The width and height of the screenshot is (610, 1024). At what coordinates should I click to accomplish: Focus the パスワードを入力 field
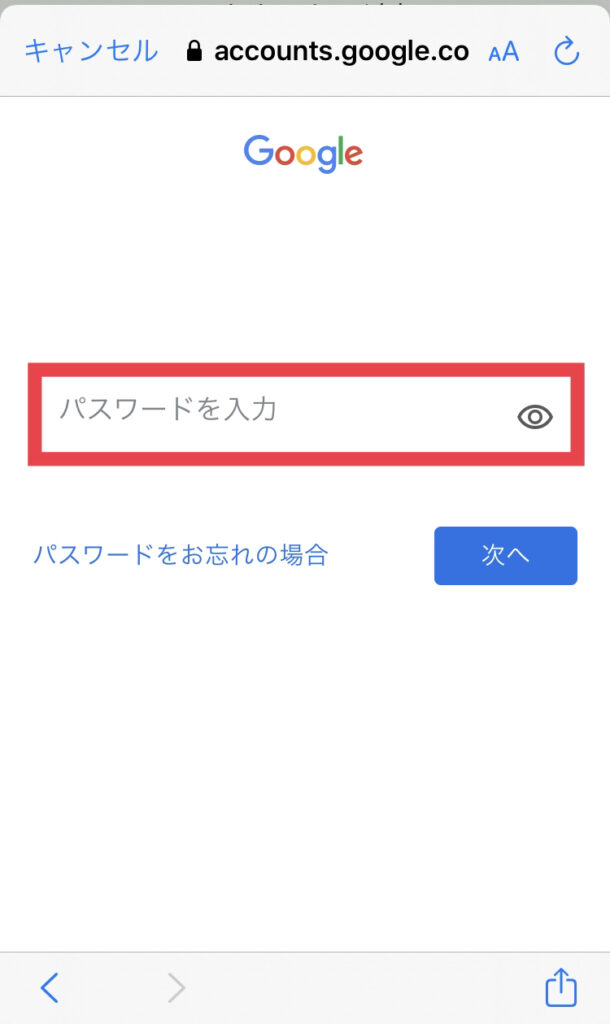[306, 414]
